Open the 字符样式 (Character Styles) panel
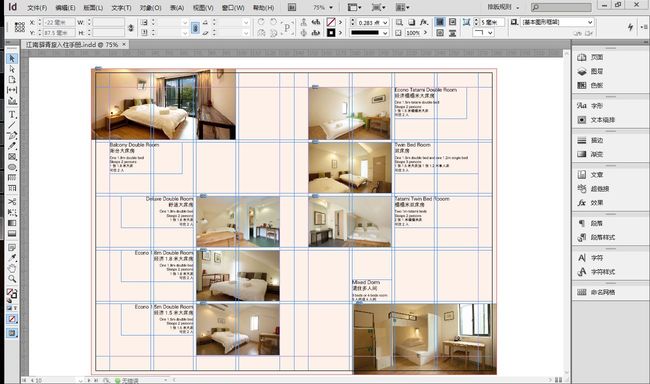 coord(596,272)
